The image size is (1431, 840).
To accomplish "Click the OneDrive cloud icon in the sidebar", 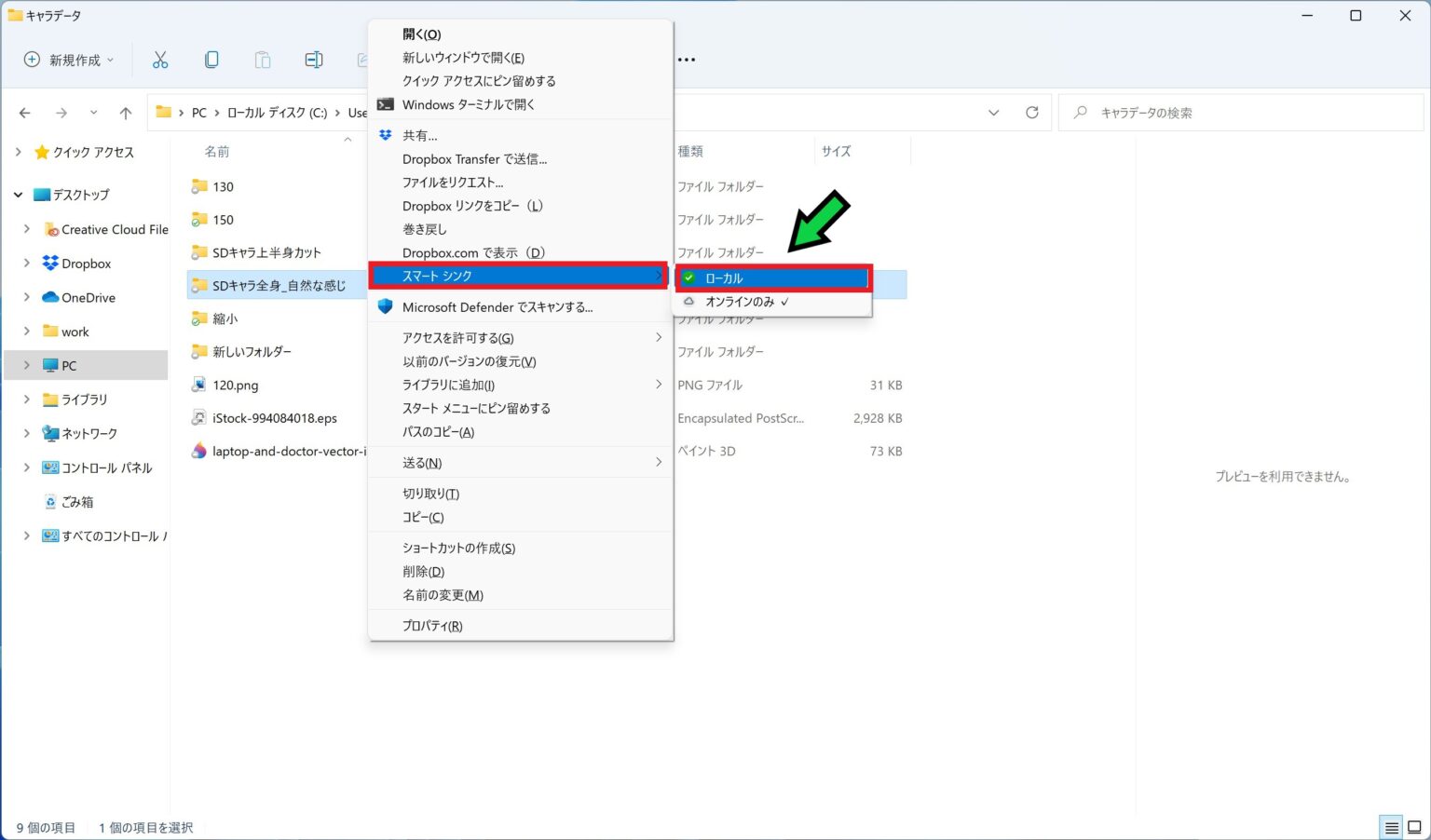I will tap(48, 297).
